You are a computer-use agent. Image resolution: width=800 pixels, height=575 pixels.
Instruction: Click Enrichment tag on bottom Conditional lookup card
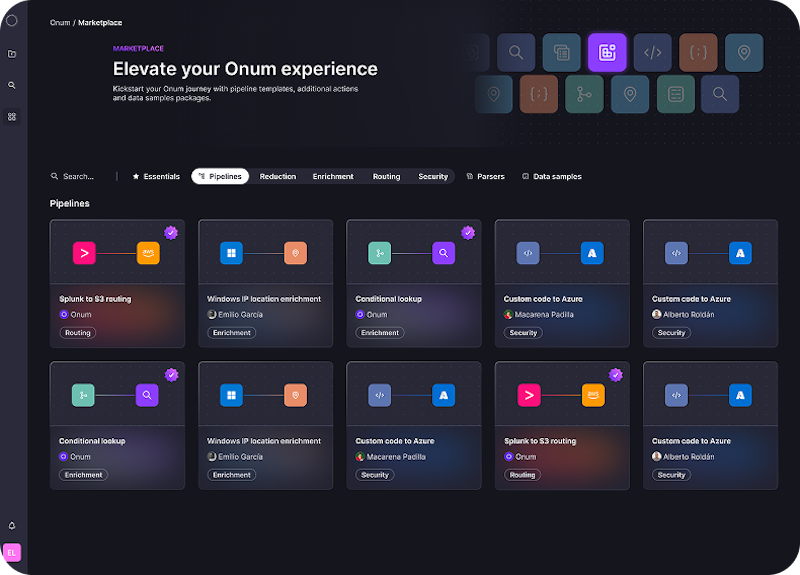tap(84, 475)
